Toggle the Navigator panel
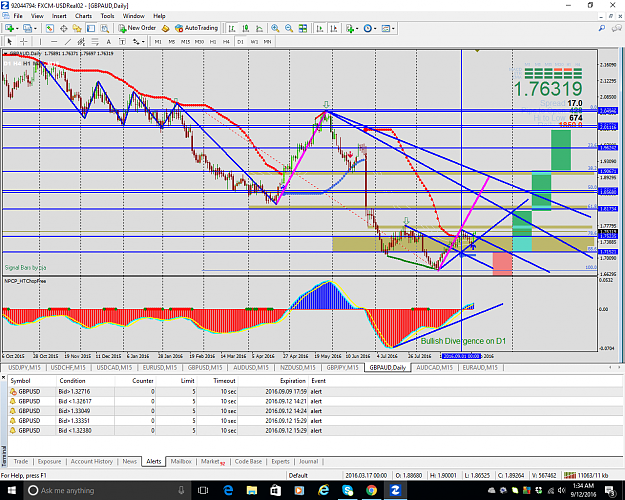625x500 pixels. pyautogui.click(x=77, y=28)
